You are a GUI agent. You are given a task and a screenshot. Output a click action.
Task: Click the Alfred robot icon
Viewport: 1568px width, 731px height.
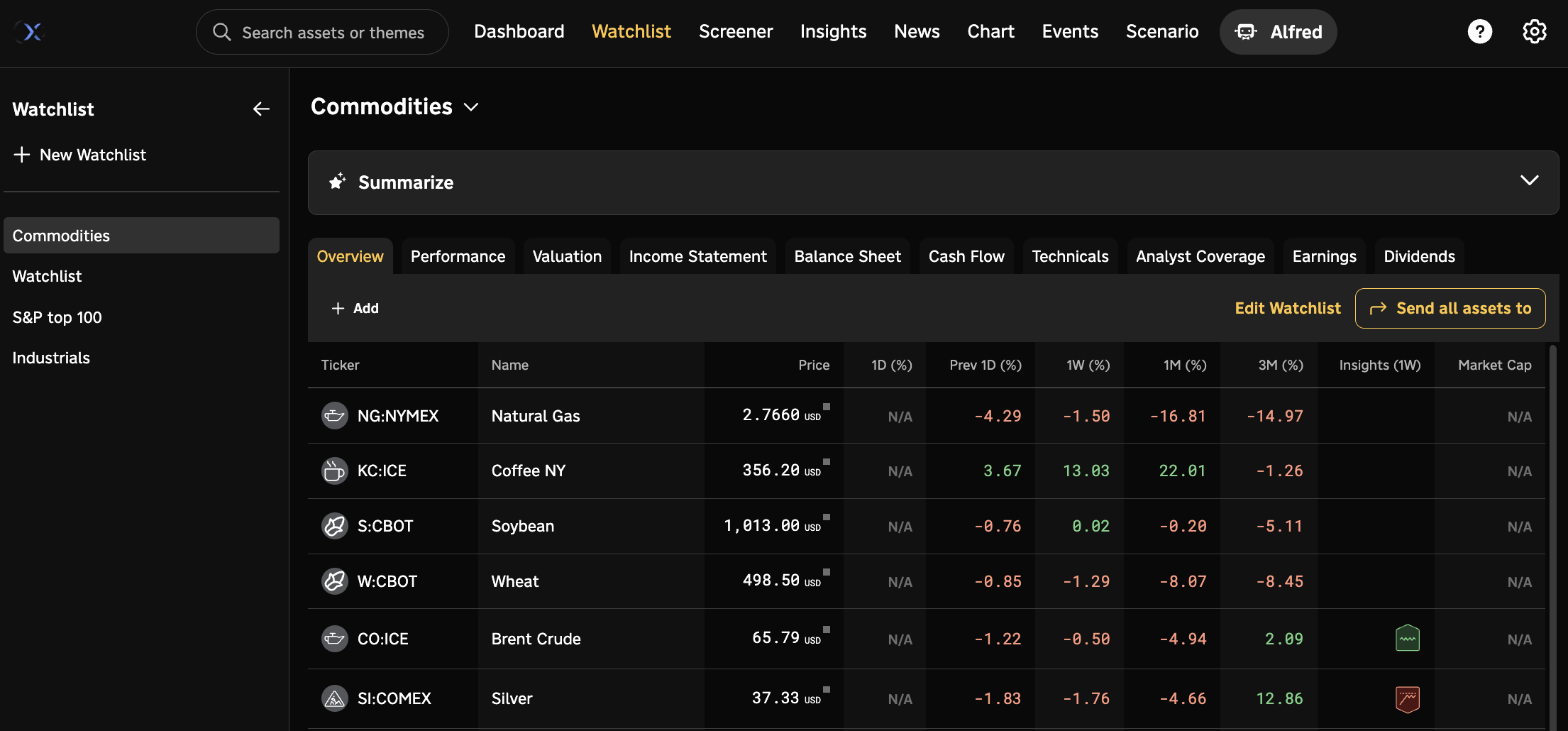click(x=1246, y=32)
